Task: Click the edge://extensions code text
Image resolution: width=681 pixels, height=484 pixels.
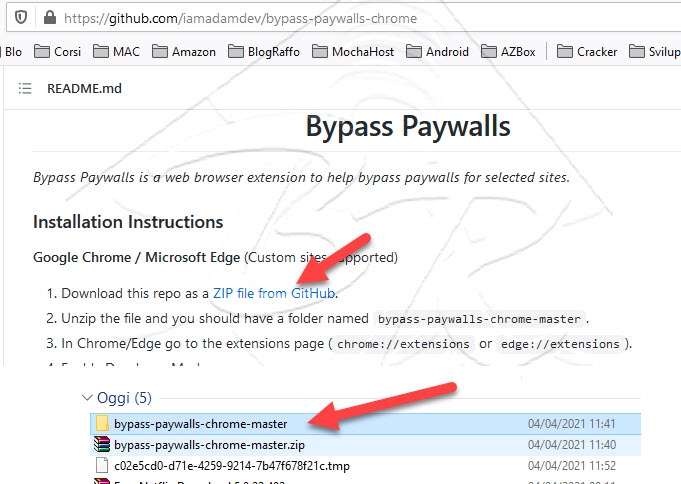Action: coord(560,344)
